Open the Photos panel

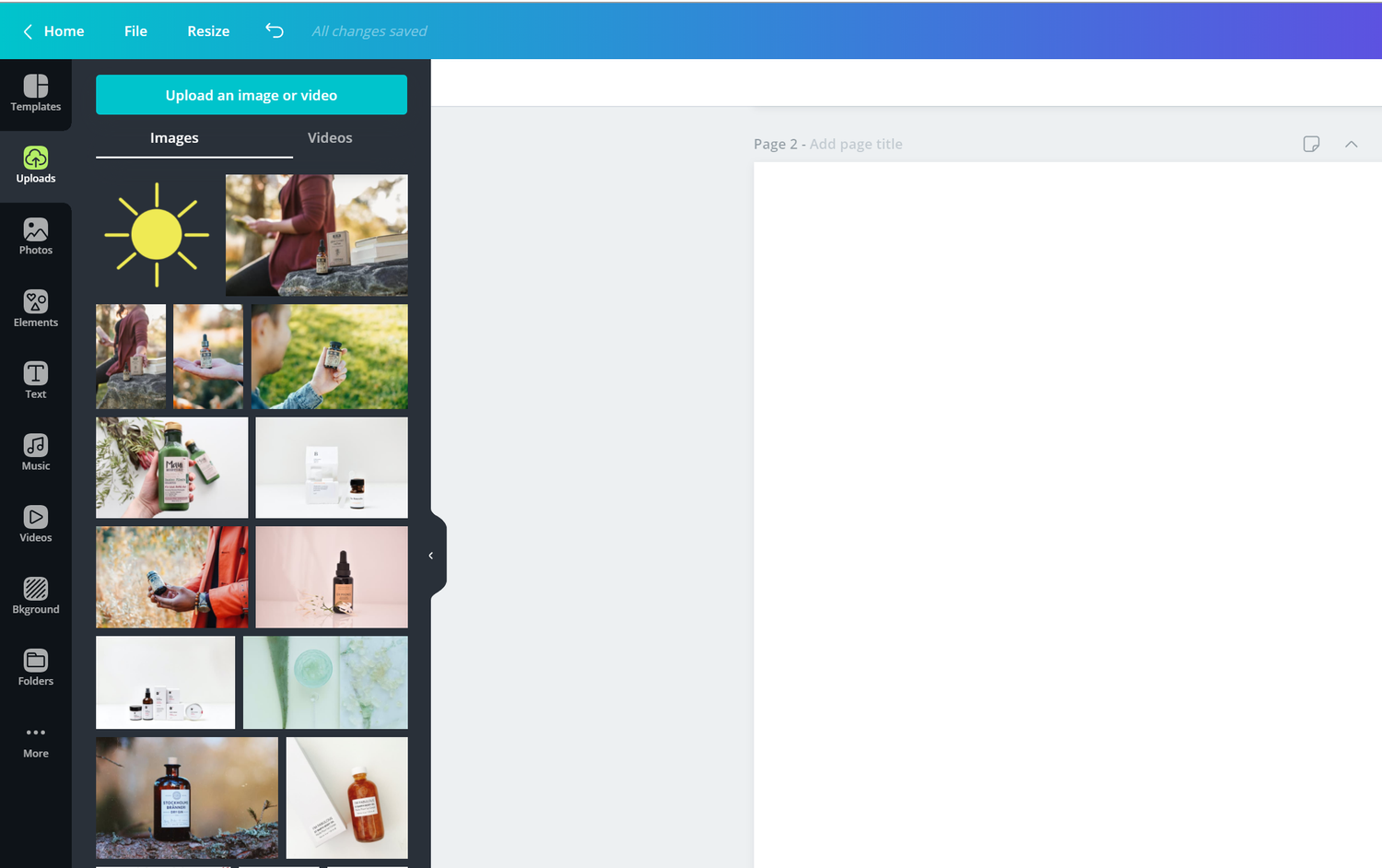click(35, 237)
